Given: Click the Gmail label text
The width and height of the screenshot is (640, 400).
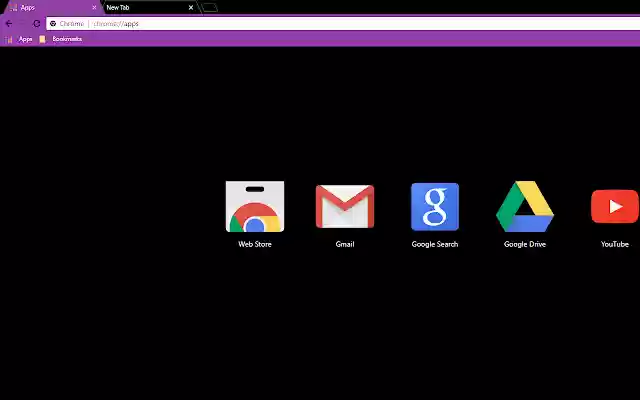Looking at the screenshot, I should tap(345, 244).
